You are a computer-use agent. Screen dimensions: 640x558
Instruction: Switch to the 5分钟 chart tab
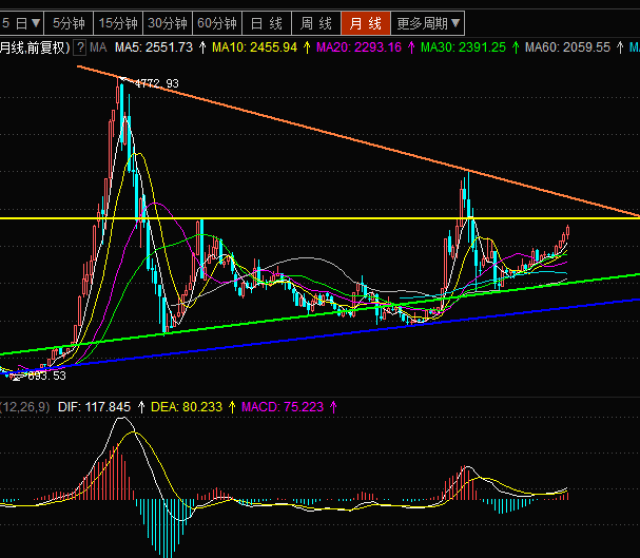pos(69,23)
